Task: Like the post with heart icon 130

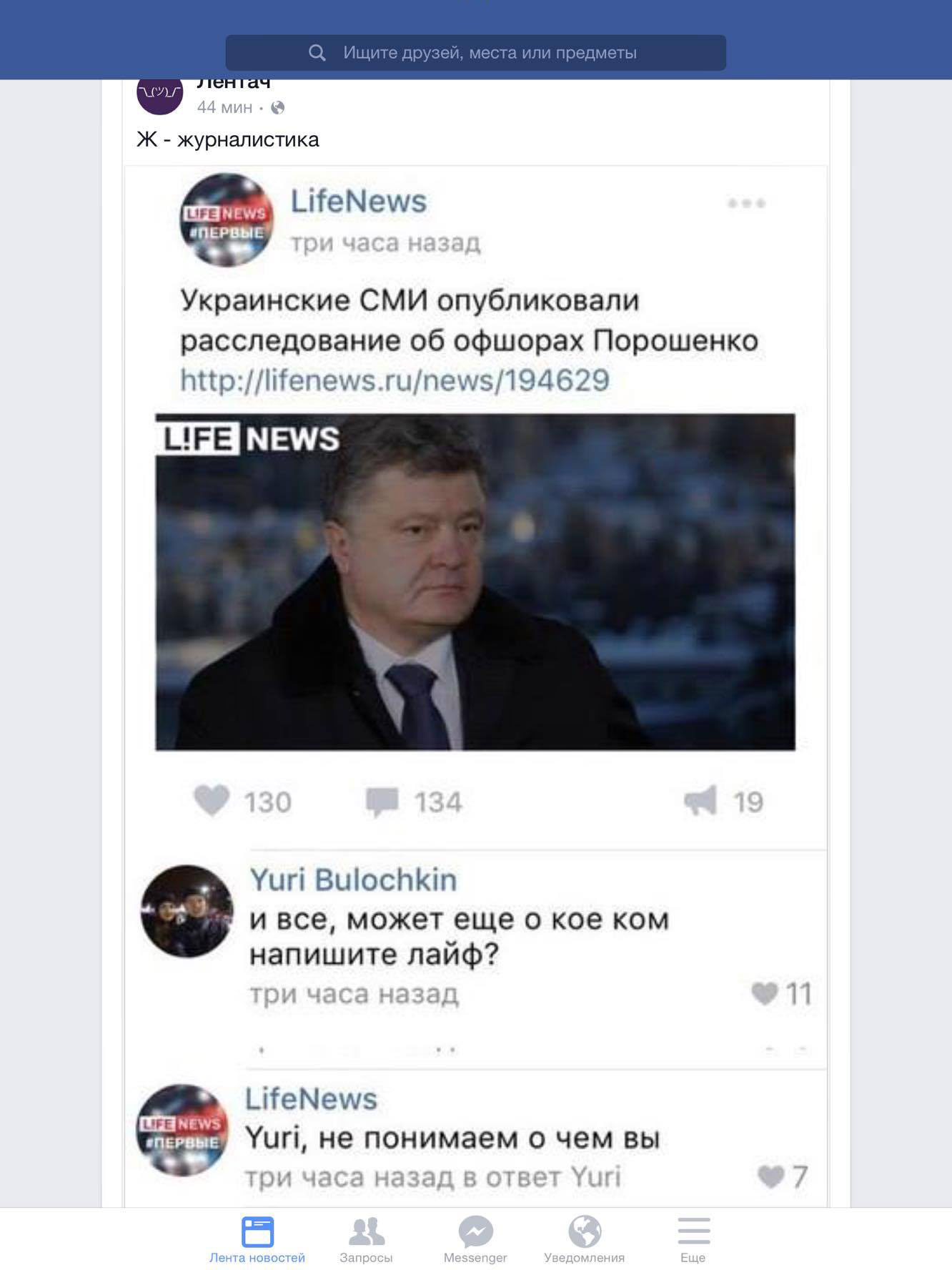Action: (x=212, y=801)
